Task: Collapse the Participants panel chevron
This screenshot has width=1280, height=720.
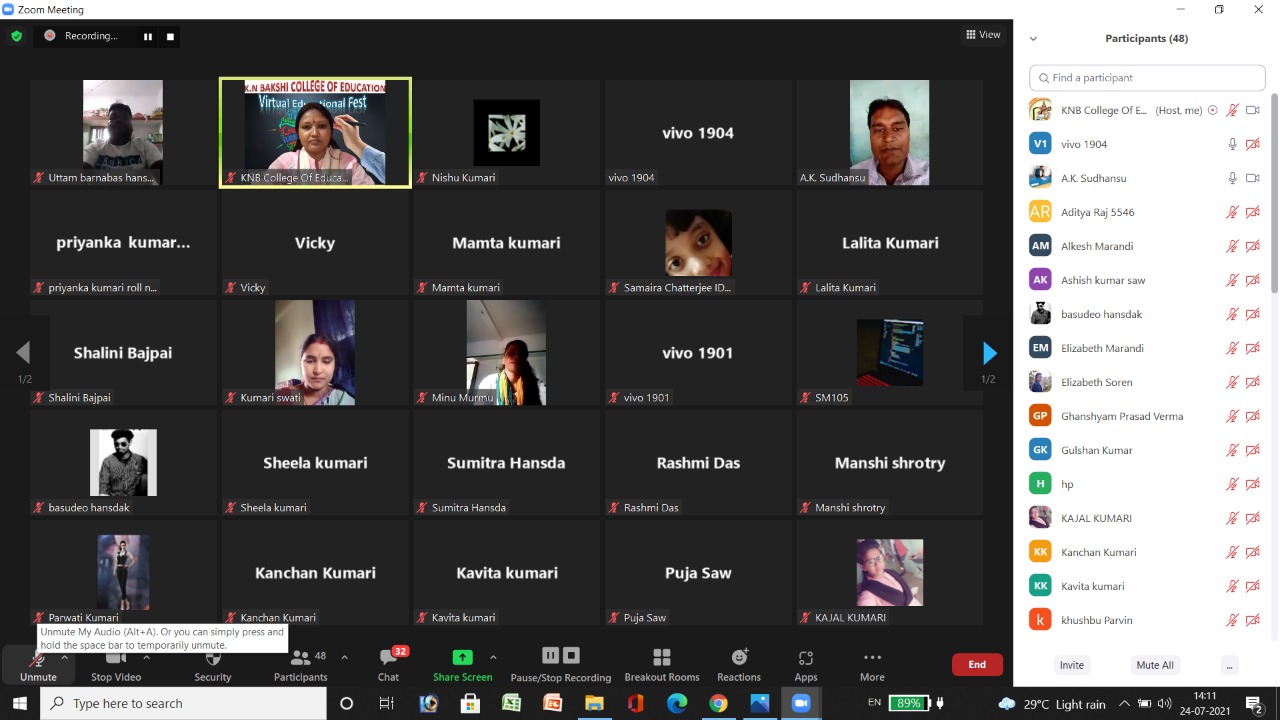Action: [1033, 39]
